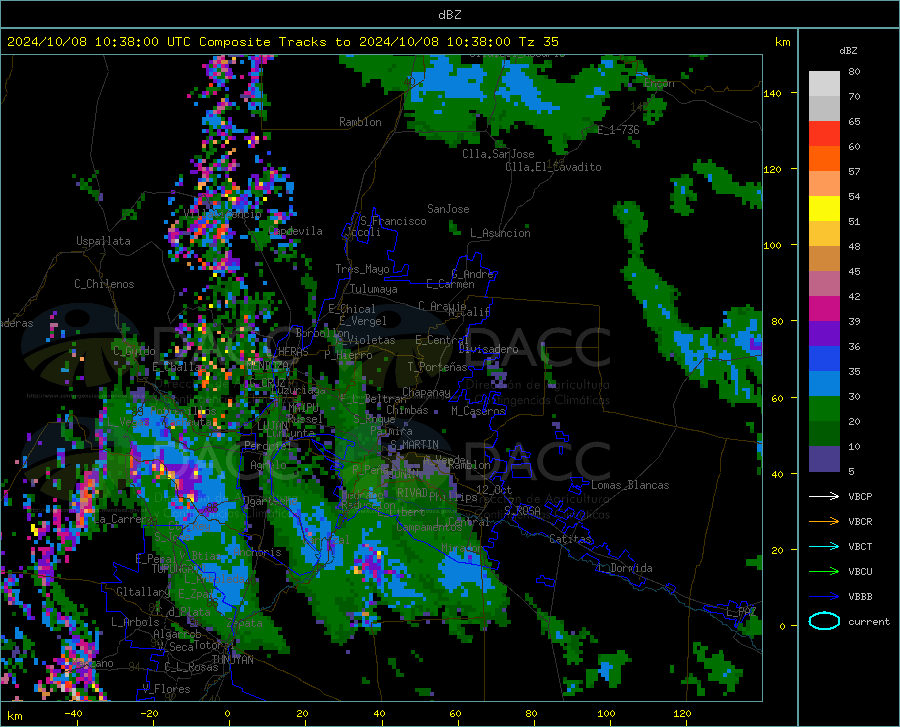Click the 'La_Carrera' map label
This screenshot has height=727, width=900.
[125, 519]
